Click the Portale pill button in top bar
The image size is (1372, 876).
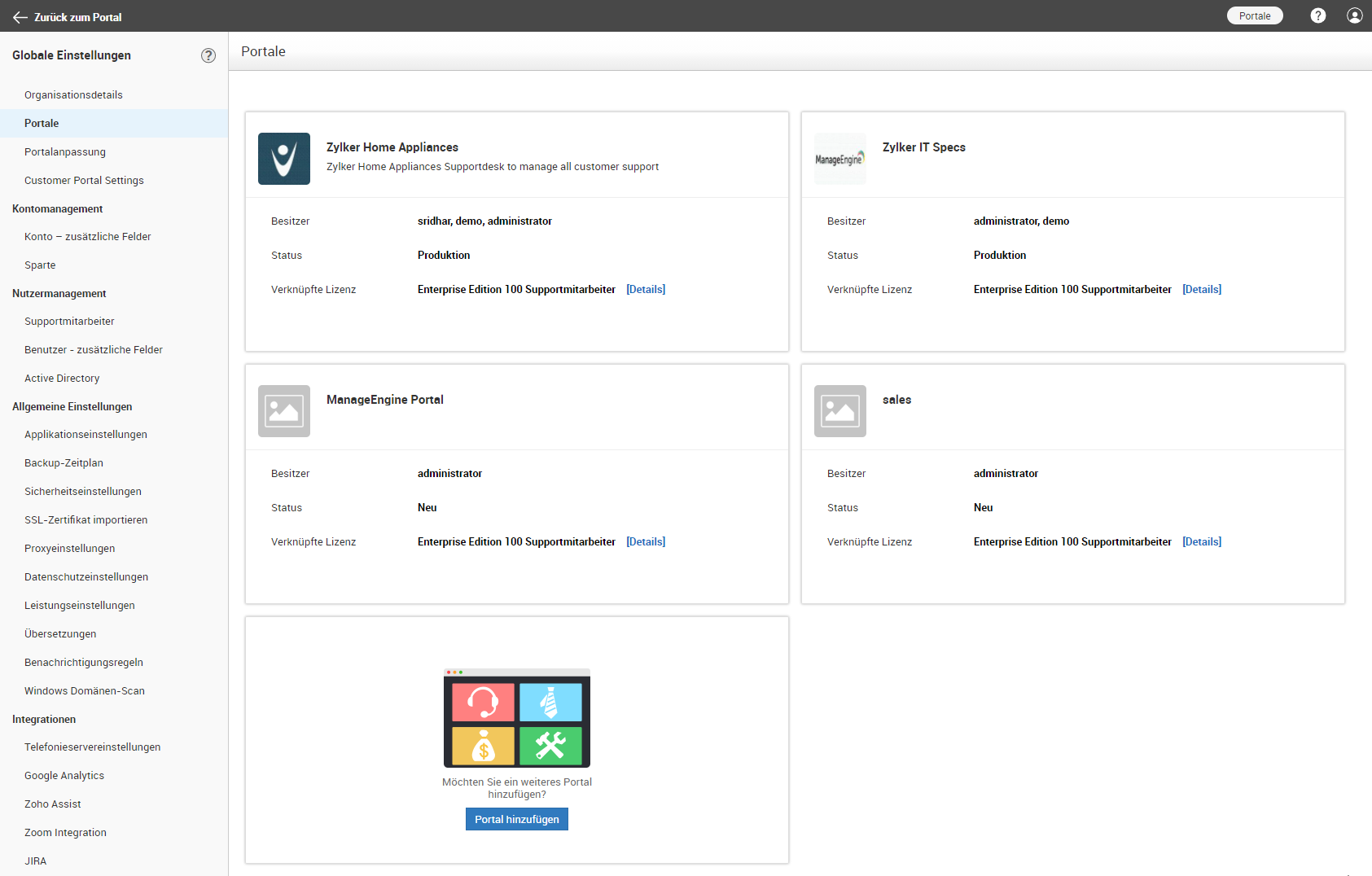click(x=1255, y=15)
